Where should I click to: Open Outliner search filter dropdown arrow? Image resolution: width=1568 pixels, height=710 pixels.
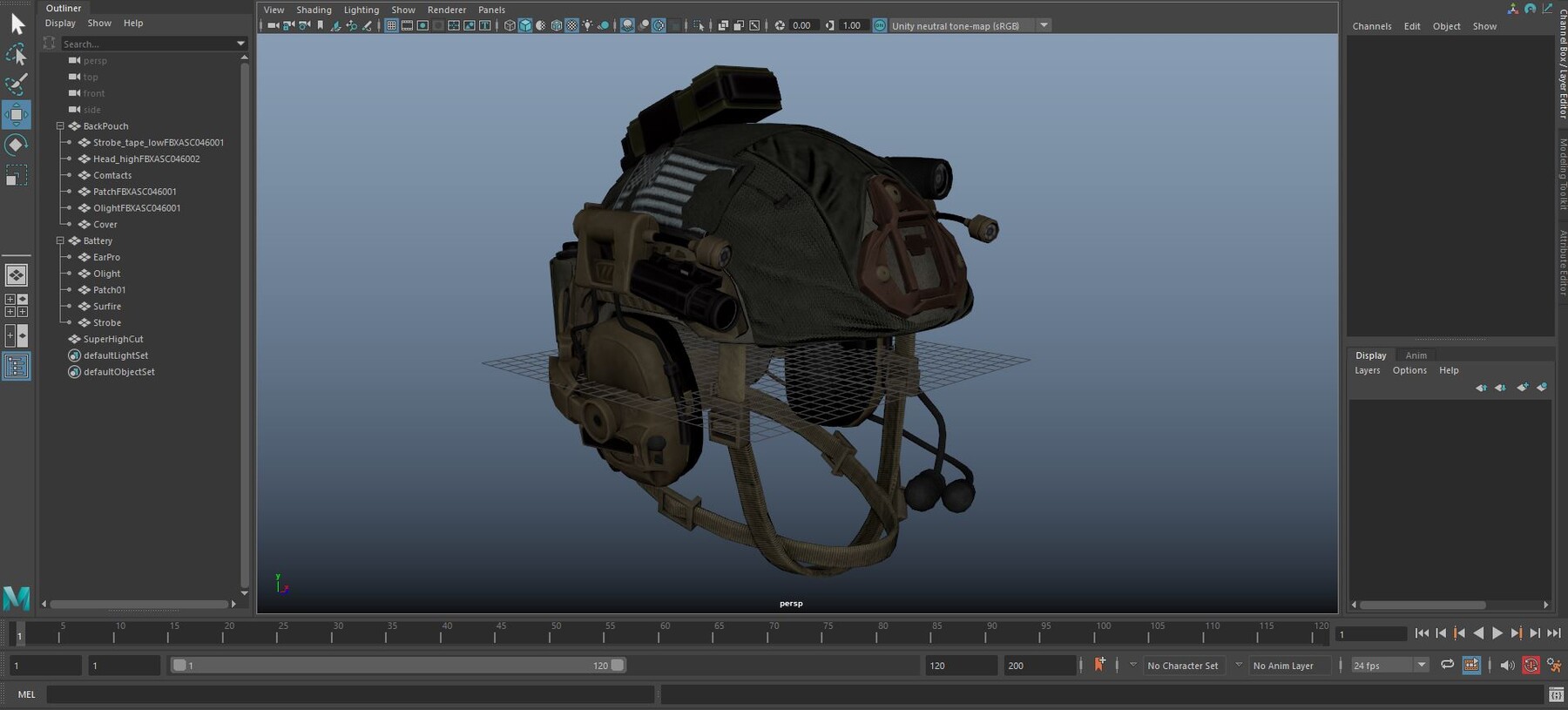coord(241,44)
